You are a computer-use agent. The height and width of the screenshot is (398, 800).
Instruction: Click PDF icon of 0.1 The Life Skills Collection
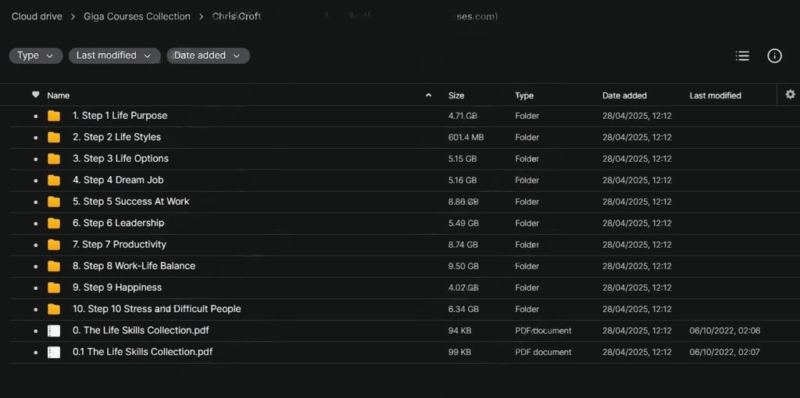click(x=54, y=352)
